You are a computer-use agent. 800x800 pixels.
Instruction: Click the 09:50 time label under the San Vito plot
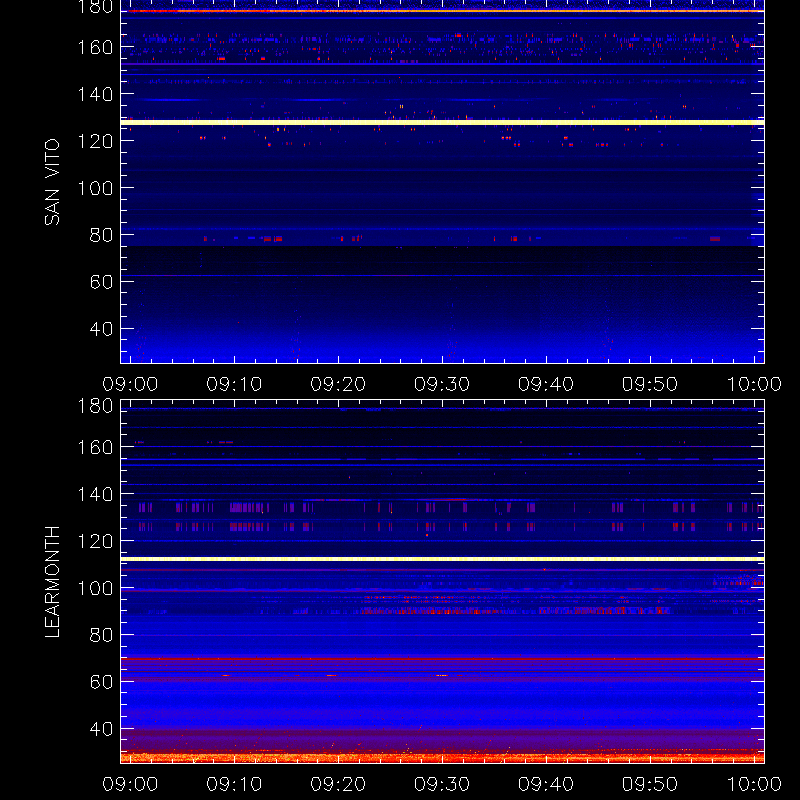coord(650,384)
